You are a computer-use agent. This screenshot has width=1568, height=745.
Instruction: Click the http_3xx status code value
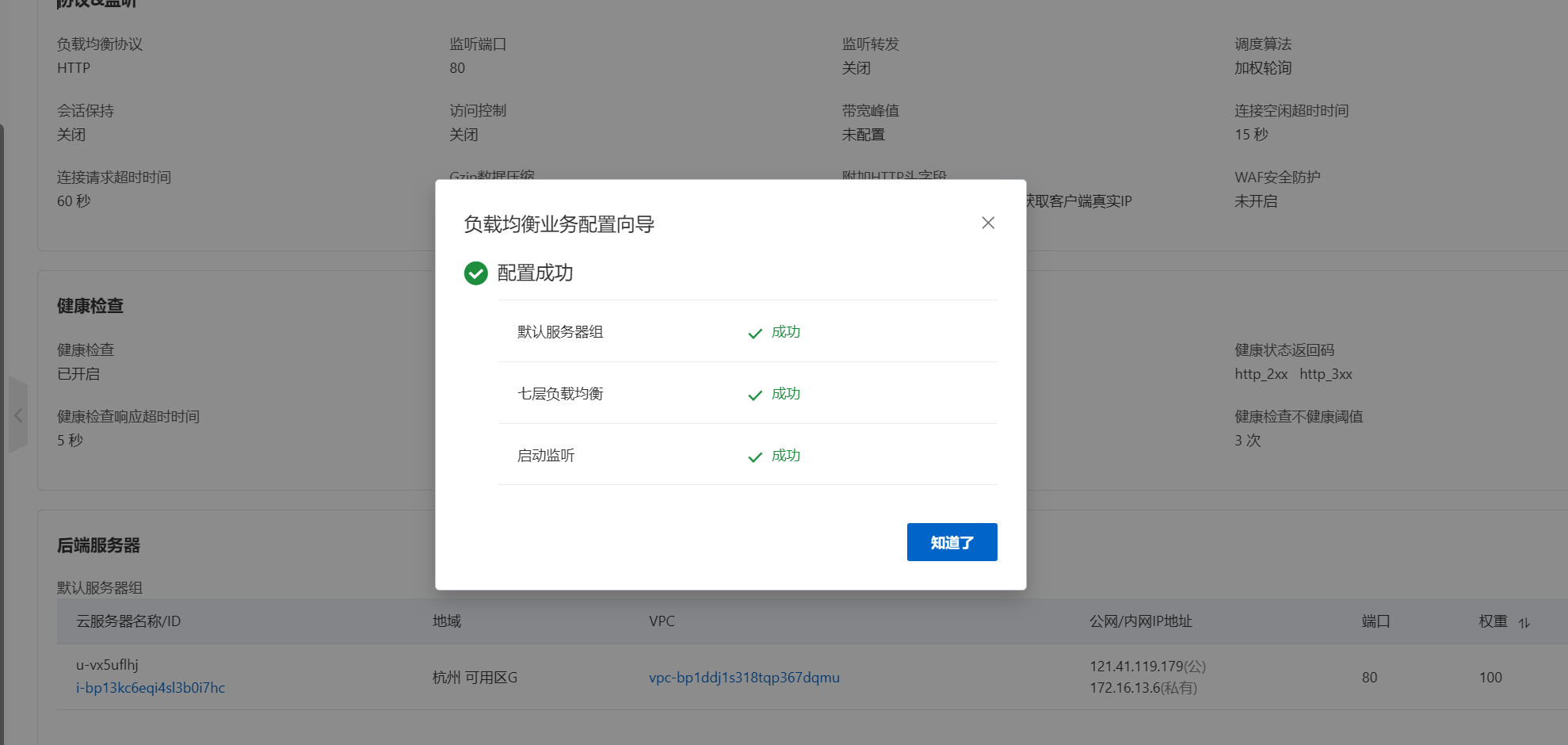point(1326,374)
